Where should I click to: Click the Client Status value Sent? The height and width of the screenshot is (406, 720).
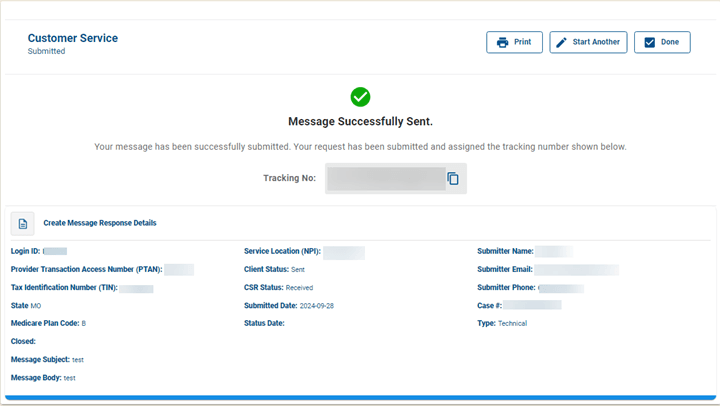point(298,270)
